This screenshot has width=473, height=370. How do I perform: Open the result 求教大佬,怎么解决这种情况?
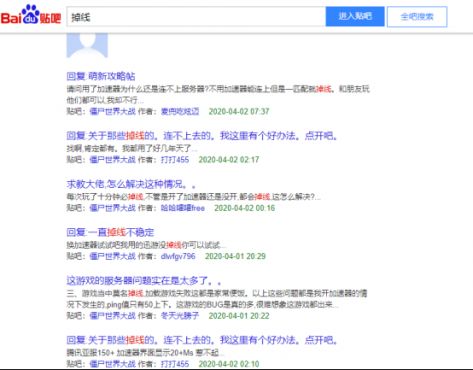point(131,184)
